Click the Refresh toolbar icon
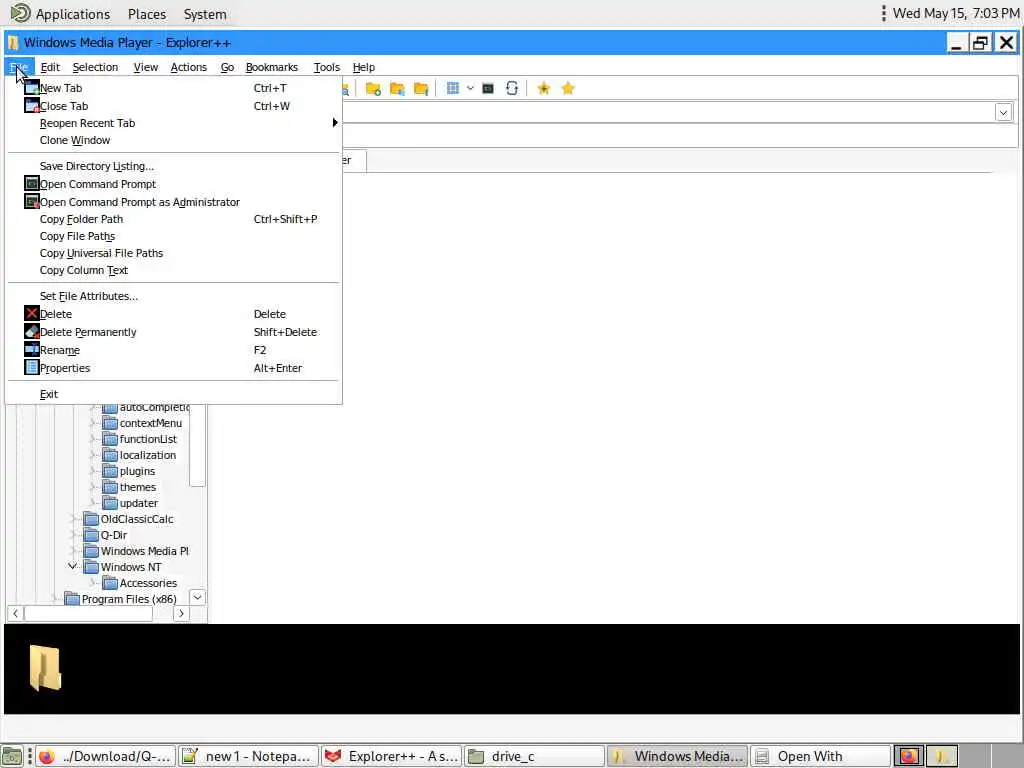 tap(512, 88)
